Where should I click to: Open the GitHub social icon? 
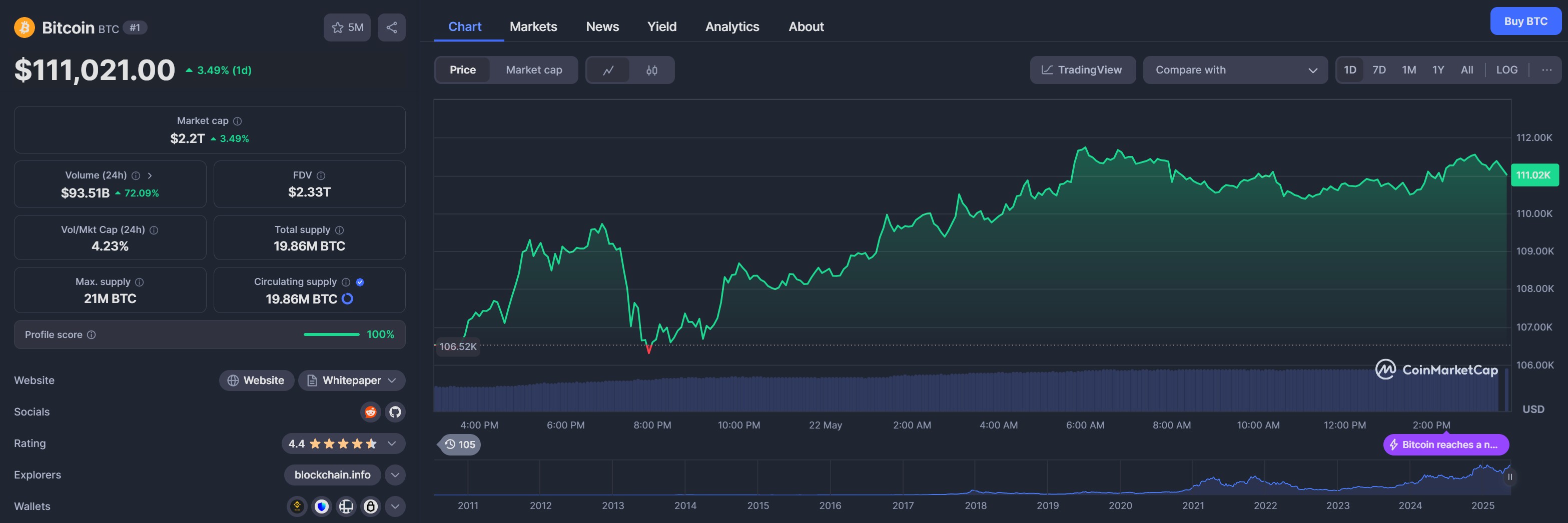395,411
